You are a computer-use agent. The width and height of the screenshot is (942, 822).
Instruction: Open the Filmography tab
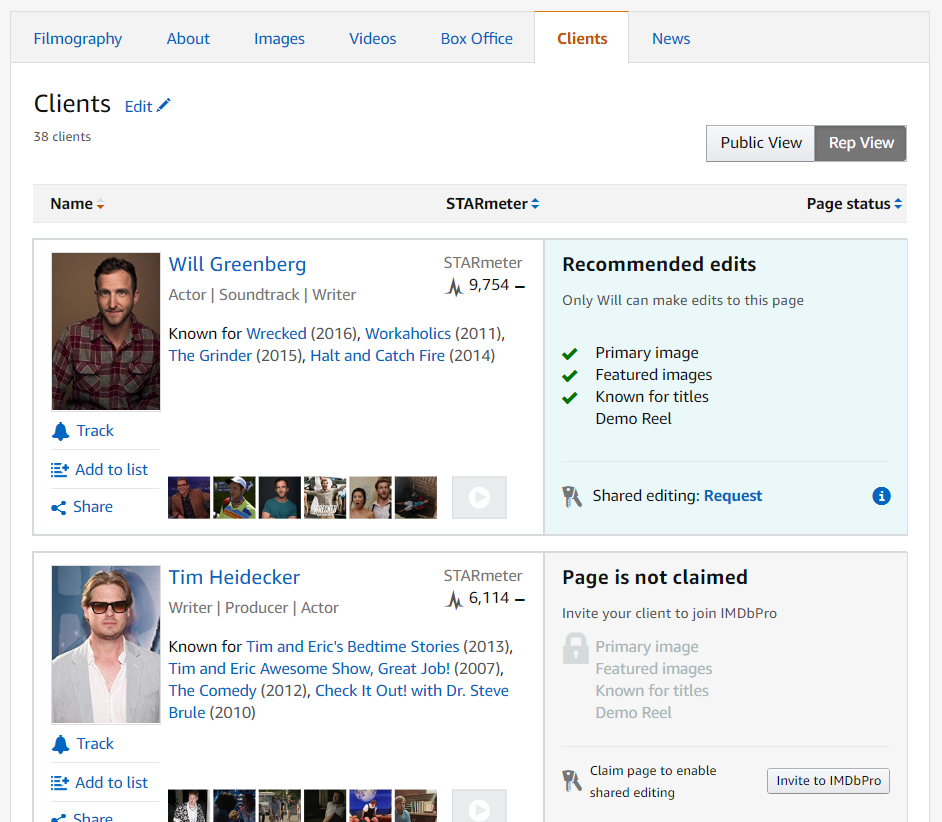[78, 39]
